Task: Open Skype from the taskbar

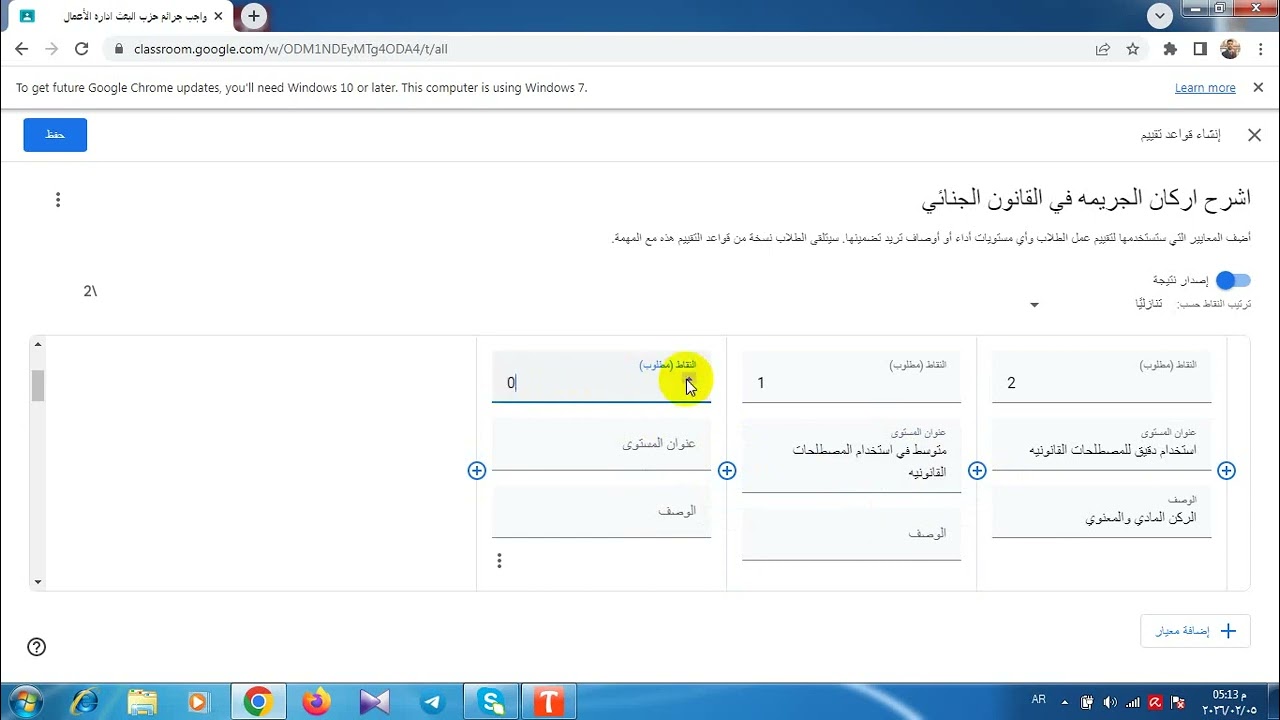Action: (492, 702)
